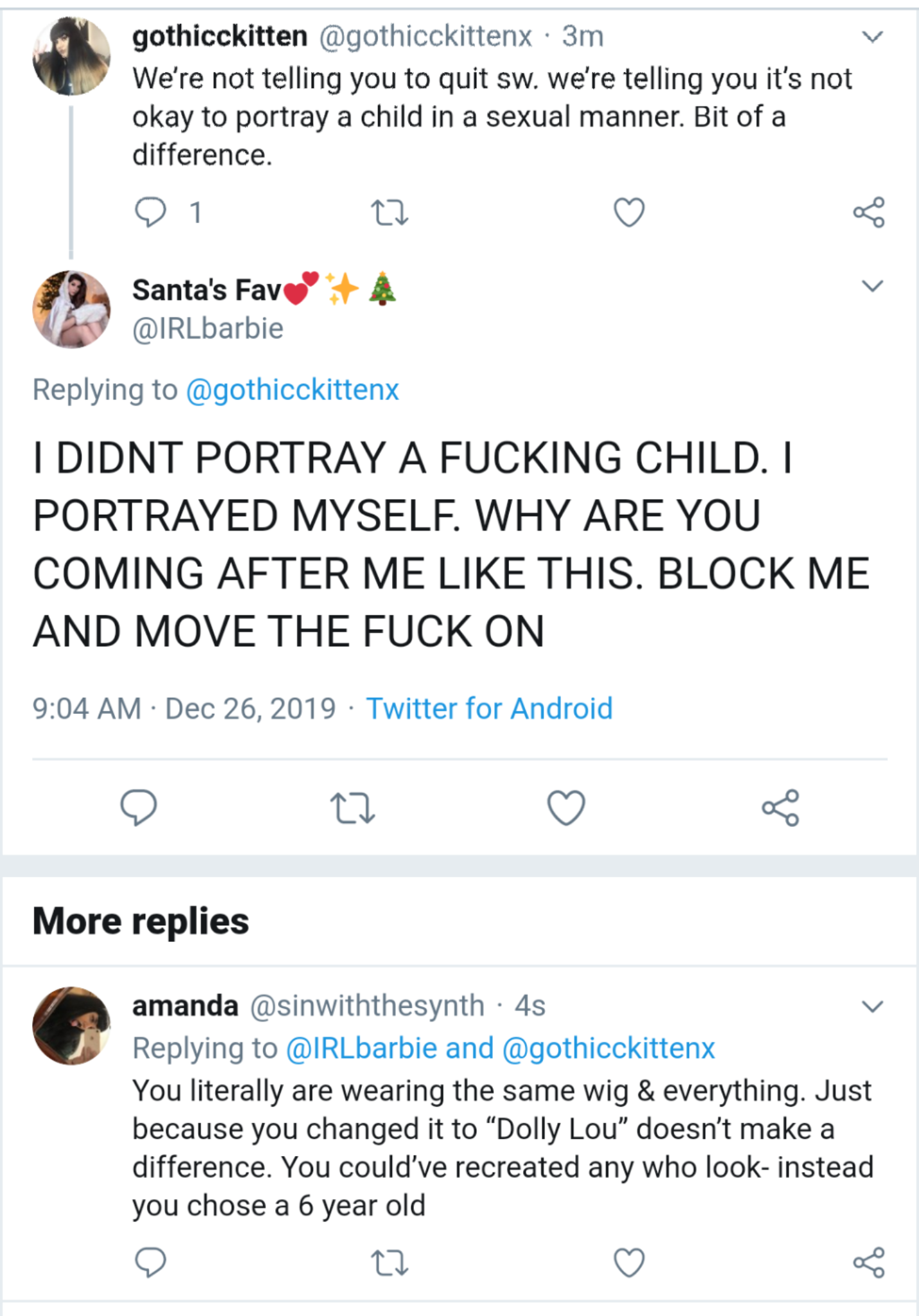Screen dimensions: 919x1316
Task: Like the main IRLbarbie tweet
Action: pos(566,807)
